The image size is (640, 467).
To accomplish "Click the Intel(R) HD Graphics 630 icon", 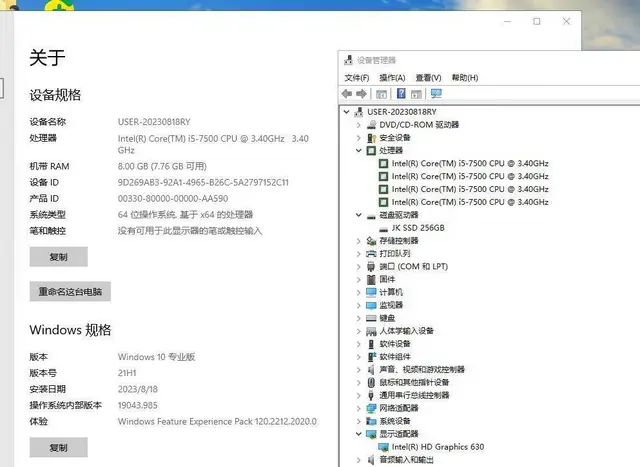I will tap(383, 447).
